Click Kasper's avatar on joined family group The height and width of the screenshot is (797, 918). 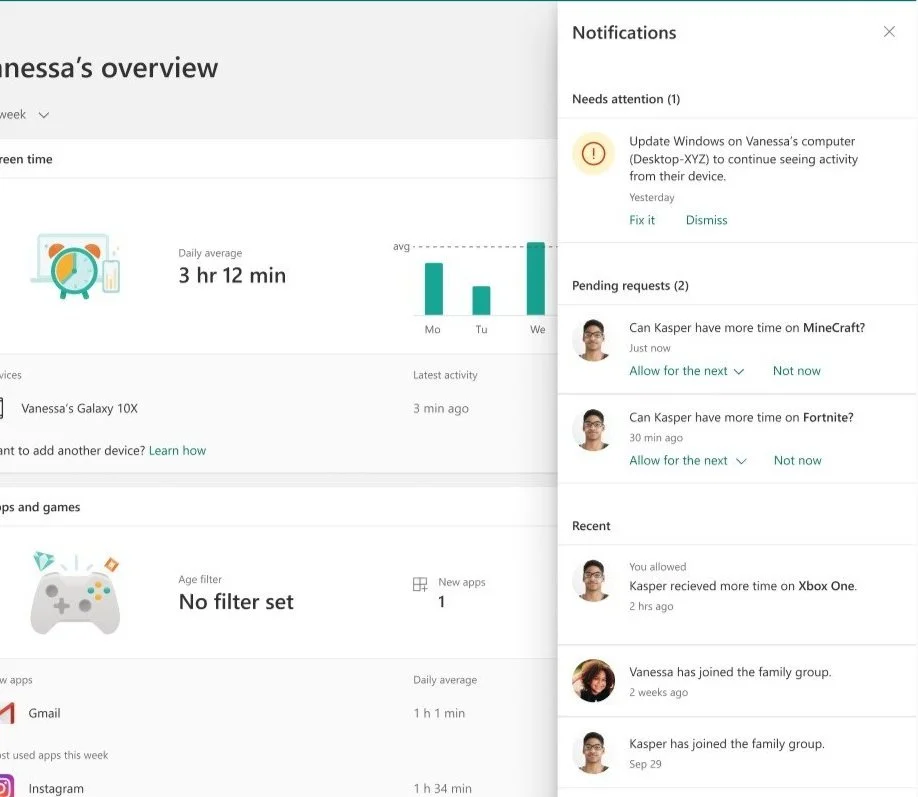pos(593,752)
